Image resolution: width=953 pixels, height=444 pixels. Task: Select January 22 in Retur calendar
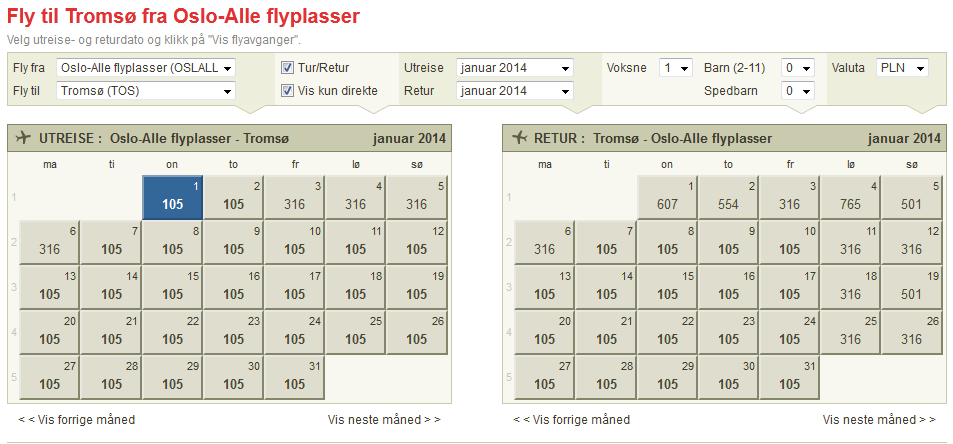tap(667, 332)
